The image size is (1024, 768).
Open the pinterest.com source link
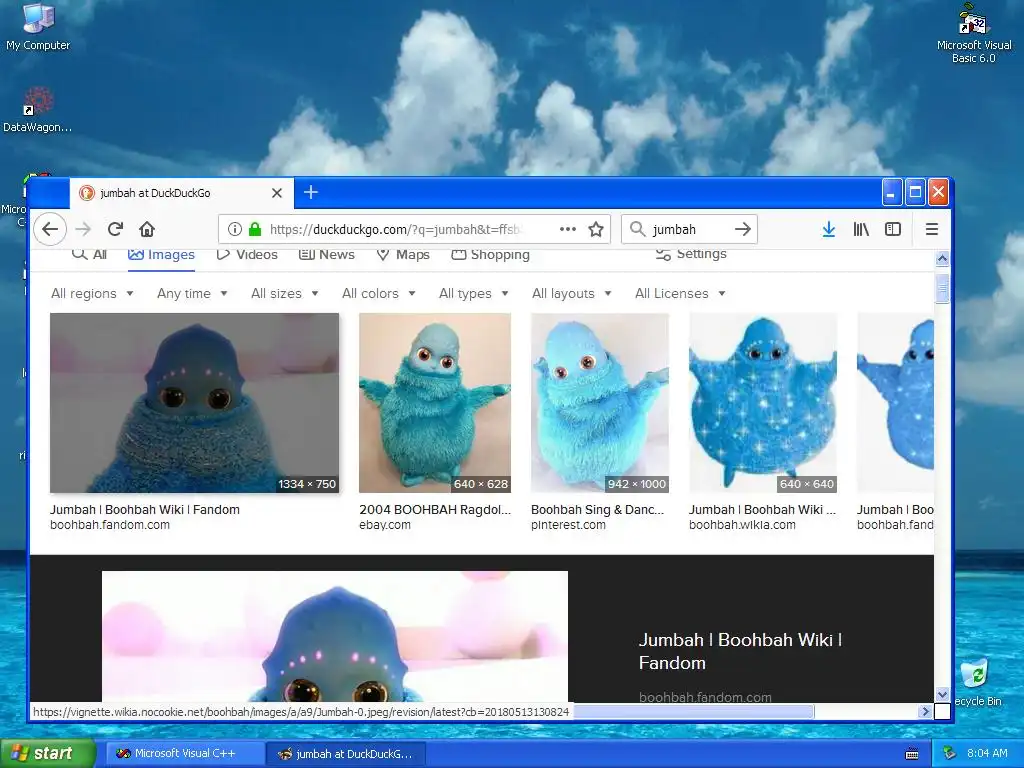(x=568, y=524)
